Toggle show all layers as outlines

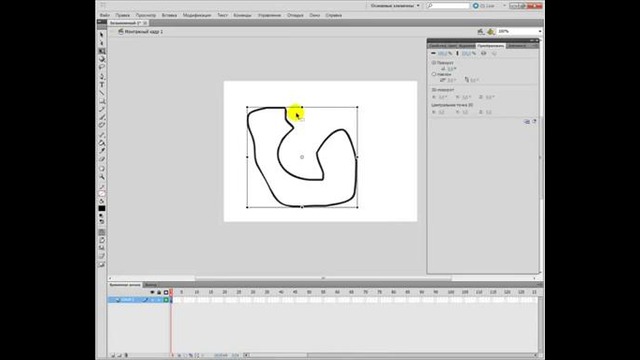(x=166, y=293)
